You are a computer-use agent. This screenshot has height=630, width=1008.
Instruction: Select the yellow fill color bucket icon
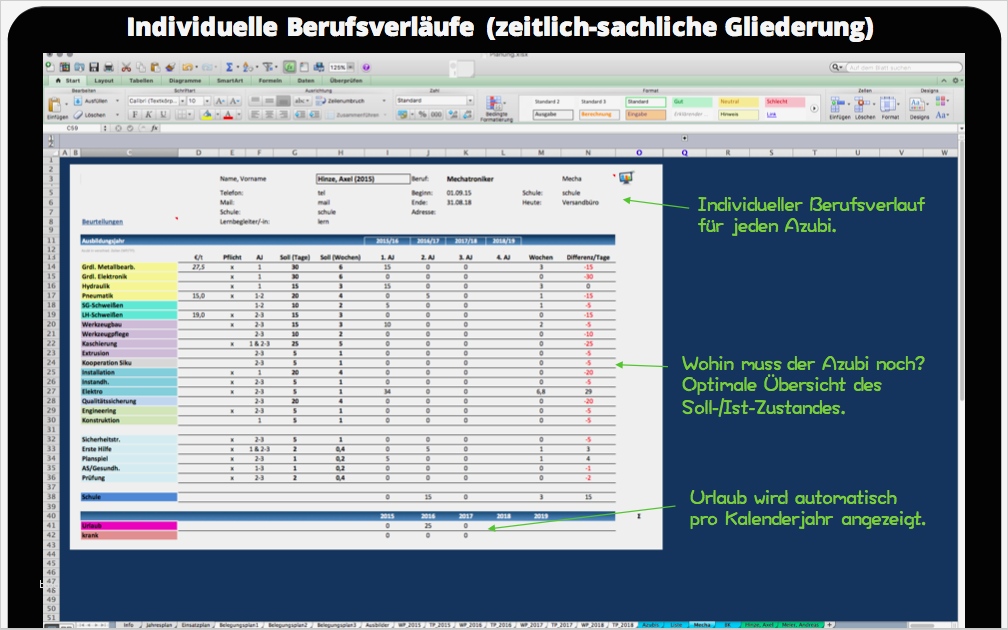tap(208, 116)
